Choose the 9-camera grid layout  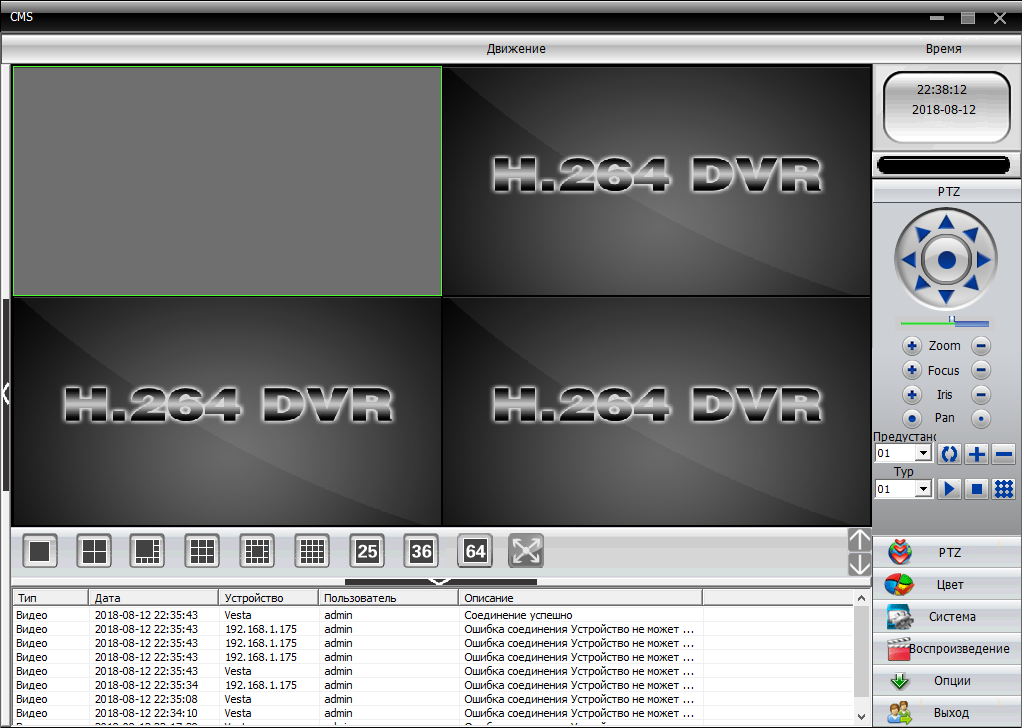coord(203,550)
